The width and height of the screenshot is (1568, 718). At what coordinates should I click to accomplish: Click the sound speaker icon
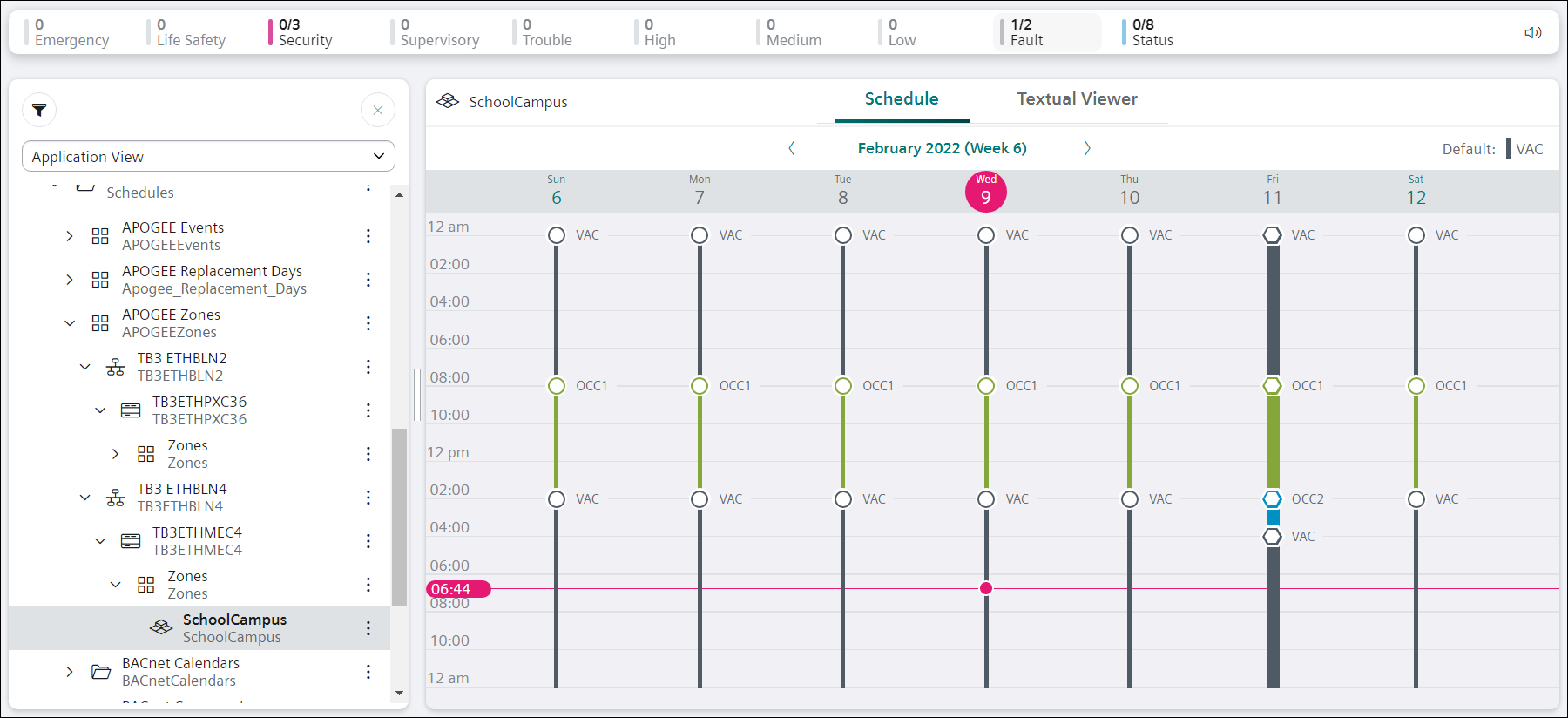click(x=1532, y=33)
